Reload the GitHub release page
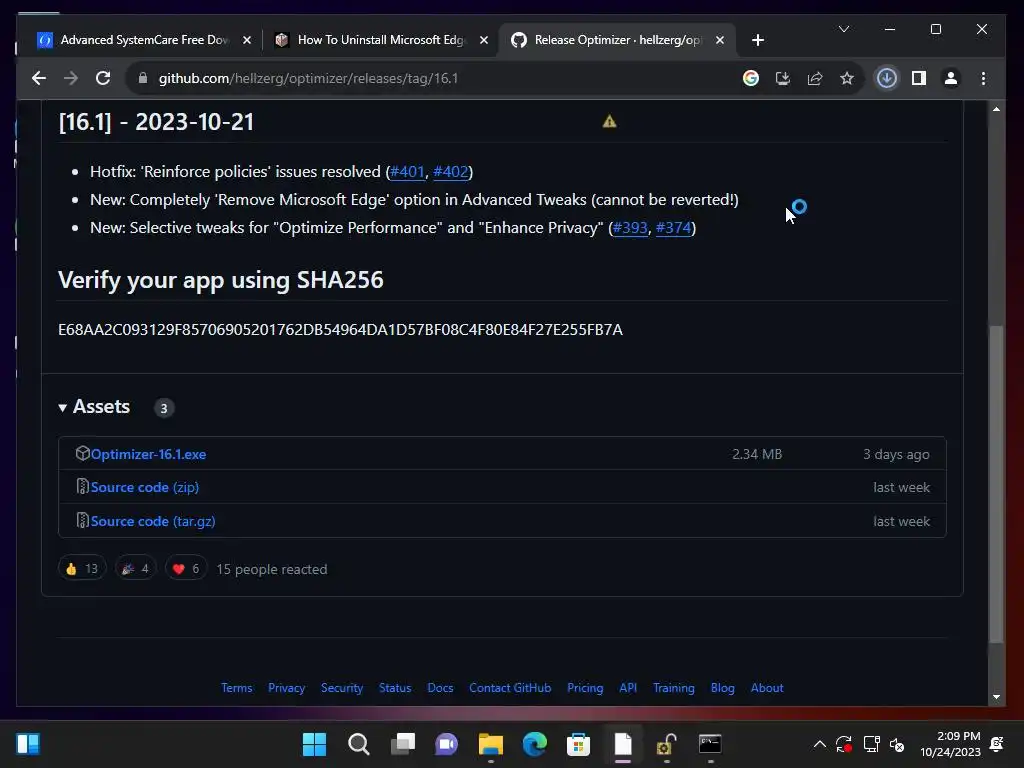The height and width of the screenshot is (768, 1024). pyautogui.click(x=103, y=78)
